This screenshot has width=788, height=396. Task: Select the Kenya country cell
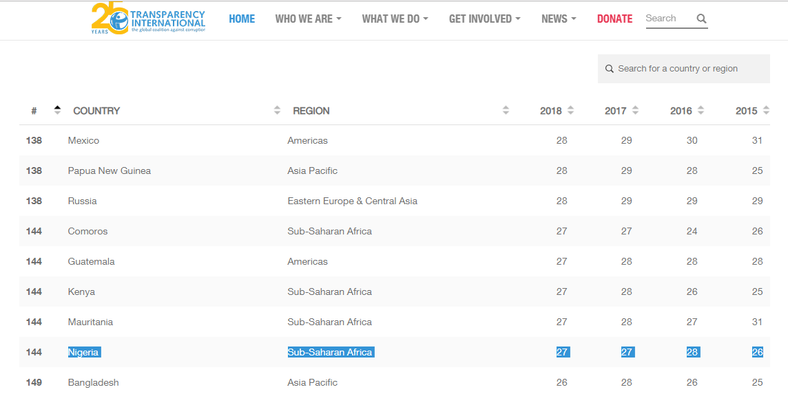coord(81,291)
